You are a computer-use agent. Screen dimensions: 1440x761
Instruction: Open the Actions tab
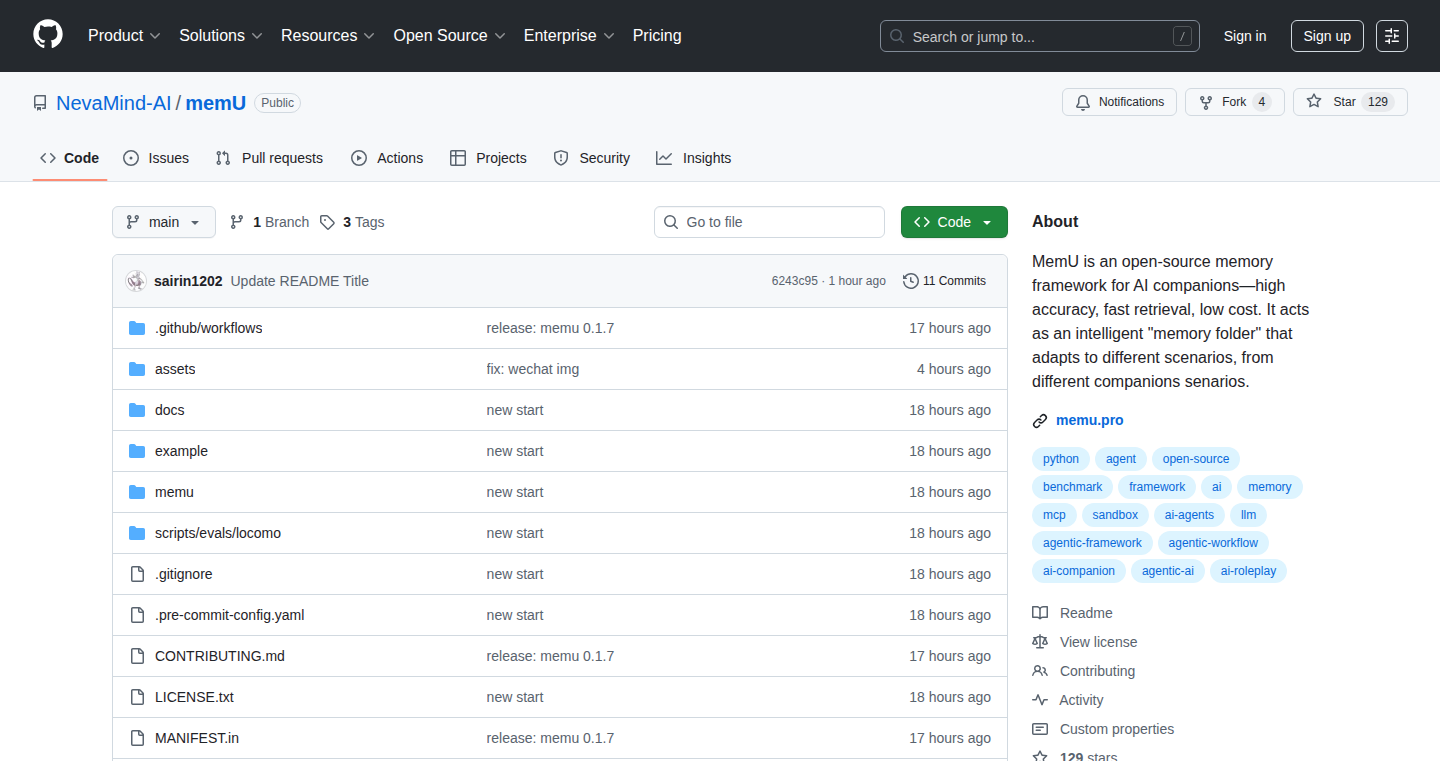click(x=387, y=158)
